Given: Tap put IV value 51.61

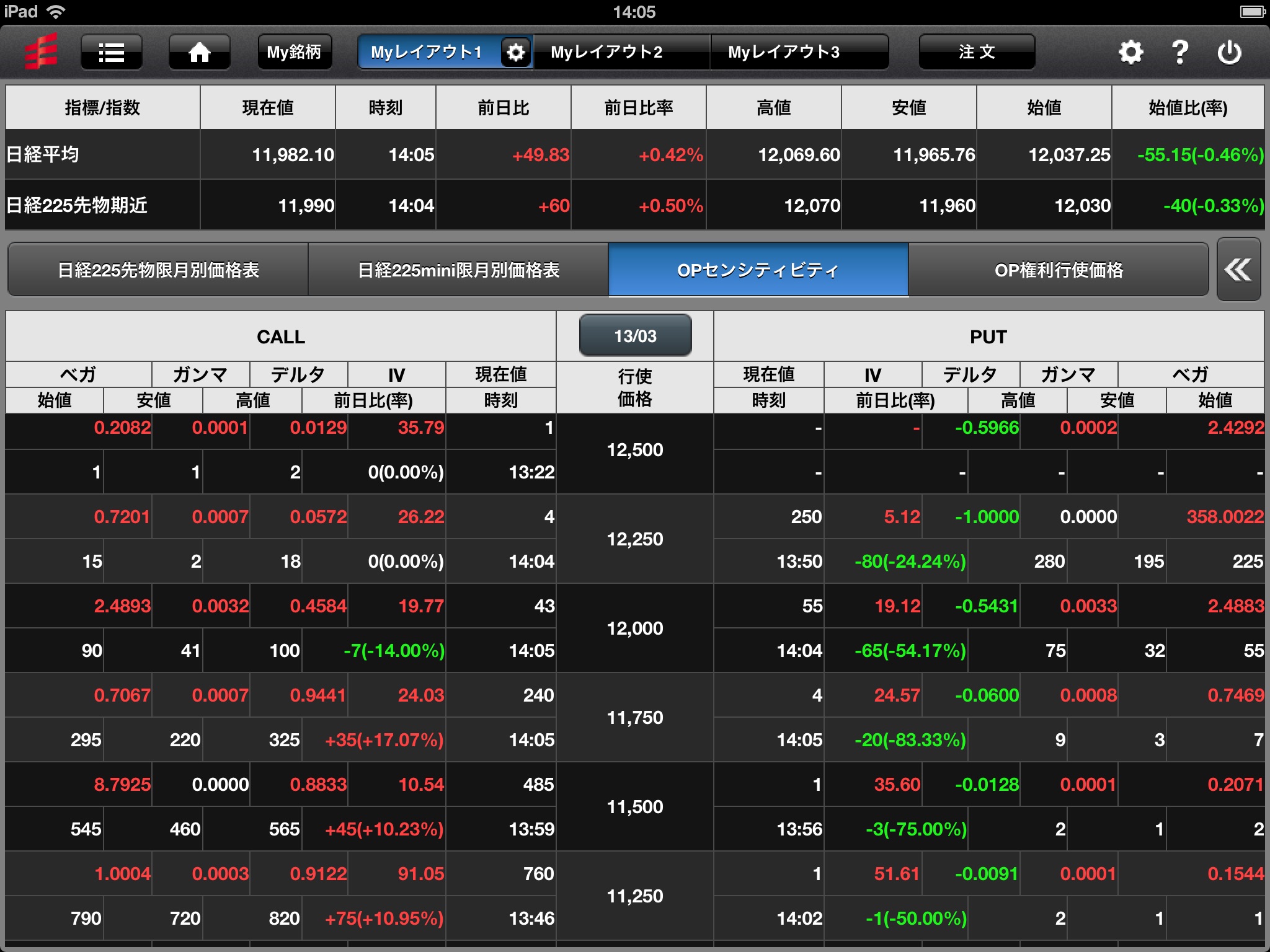Looking at the screenshot, I should pyautogui.click(x=897, y=874).
